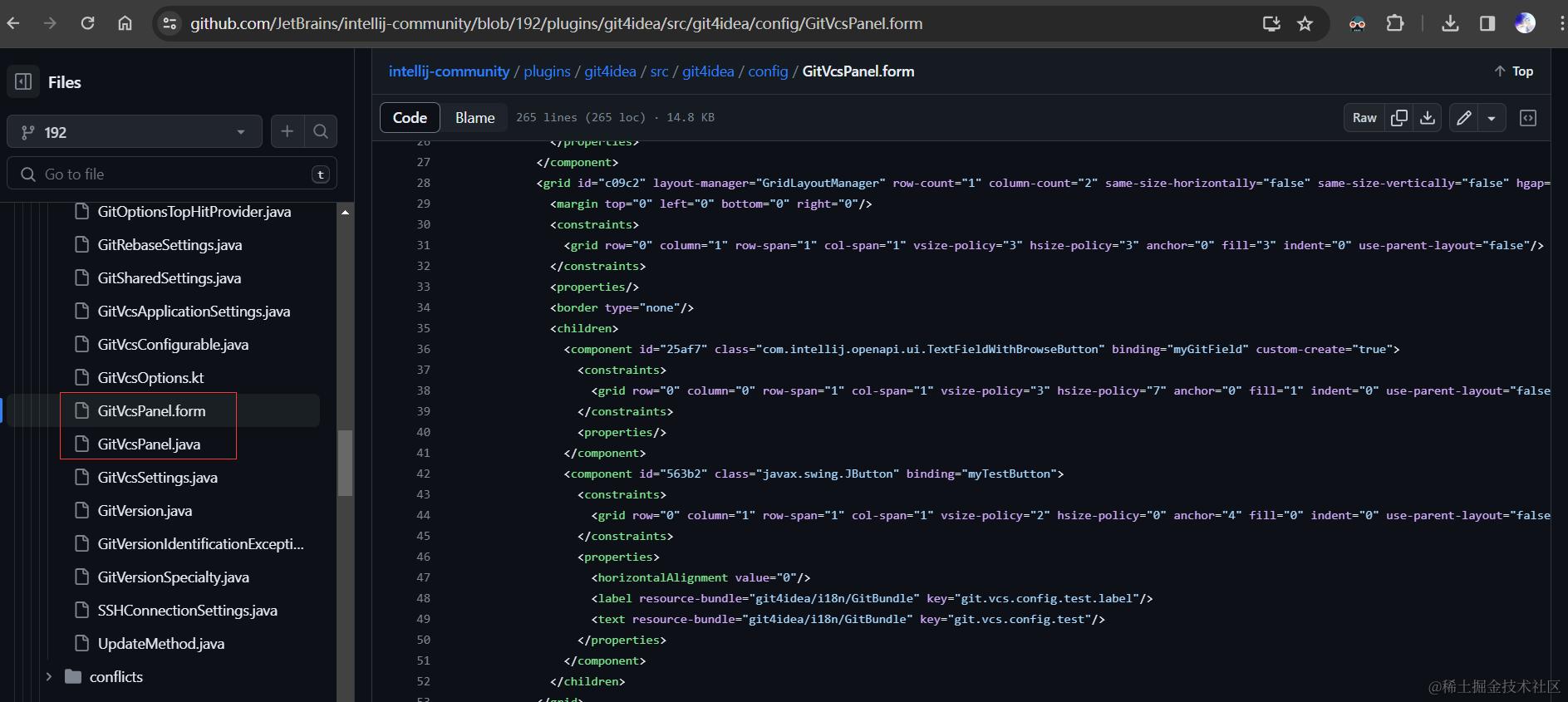
Task: Open GitVcsSettings.java
Action: [x=157, y=478]
